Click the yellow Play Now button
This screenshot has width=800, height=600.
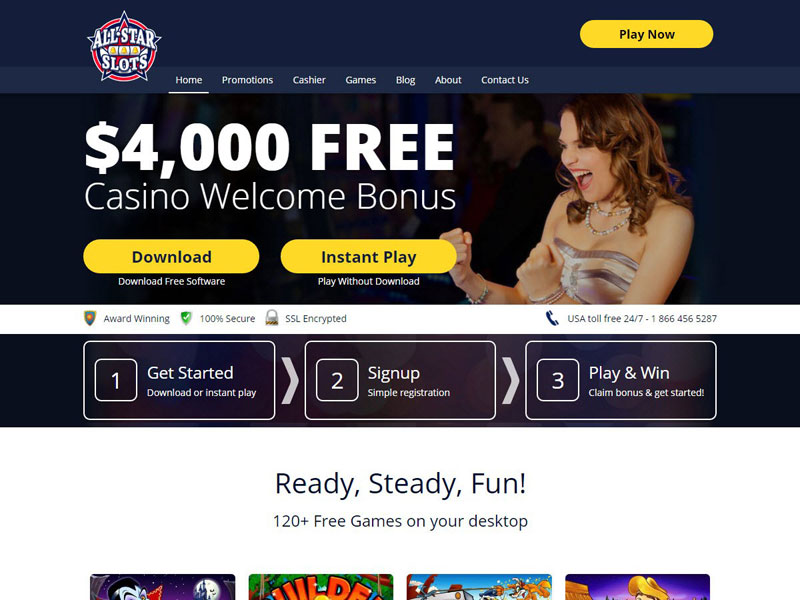click(646, 34)
